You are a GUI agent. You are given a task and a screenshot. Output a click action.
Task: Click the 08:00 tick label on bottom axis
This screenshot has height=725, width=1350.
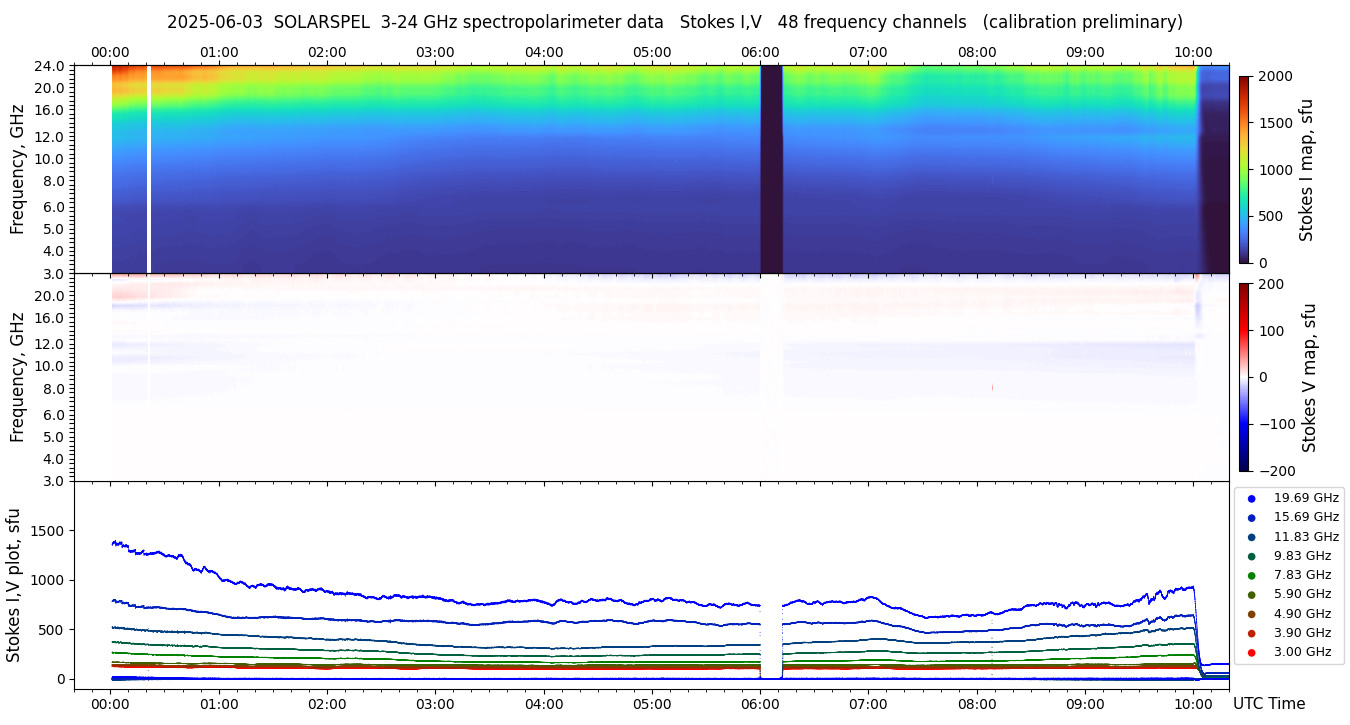coord(977,703)
